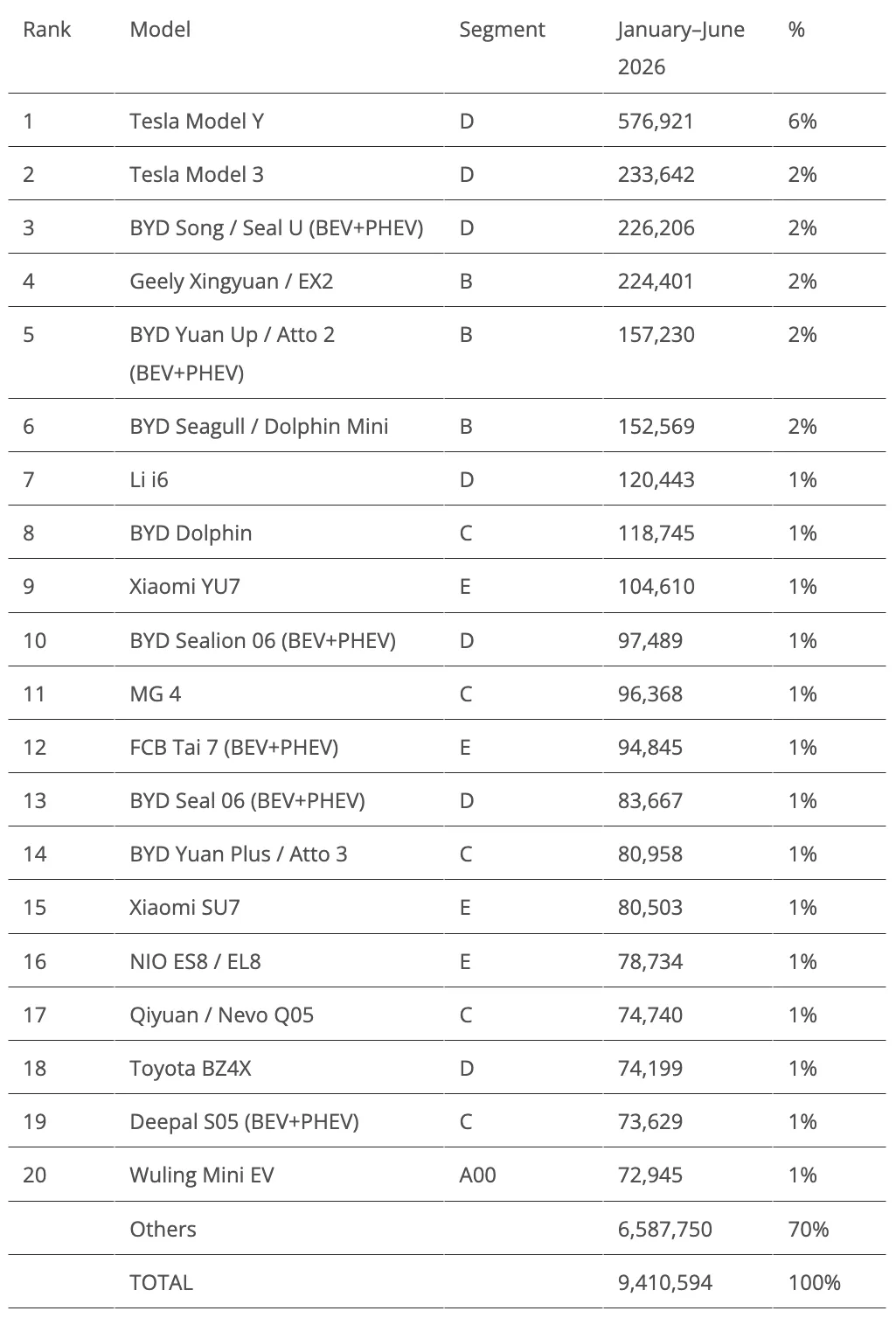Image resolution: width=896 pixels, height=1318 pixels.
Task: Click the MG 4 model name
Action: [x=156, y=694]
